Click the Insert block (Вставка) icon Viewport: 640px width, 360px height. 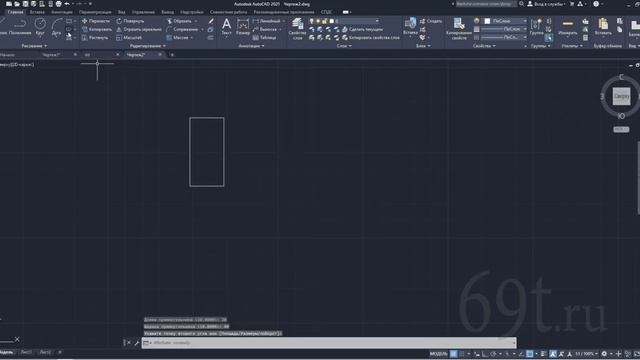[410, 27]
